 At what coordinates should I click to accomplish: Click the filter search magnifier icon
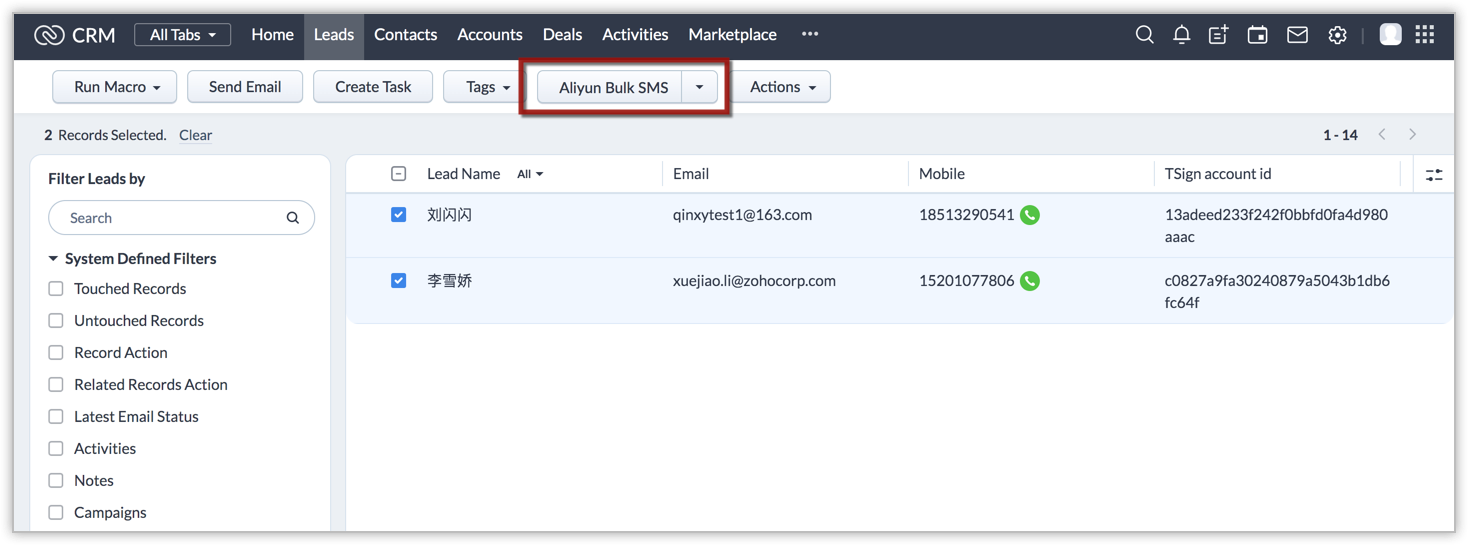(x=293, y=218)
